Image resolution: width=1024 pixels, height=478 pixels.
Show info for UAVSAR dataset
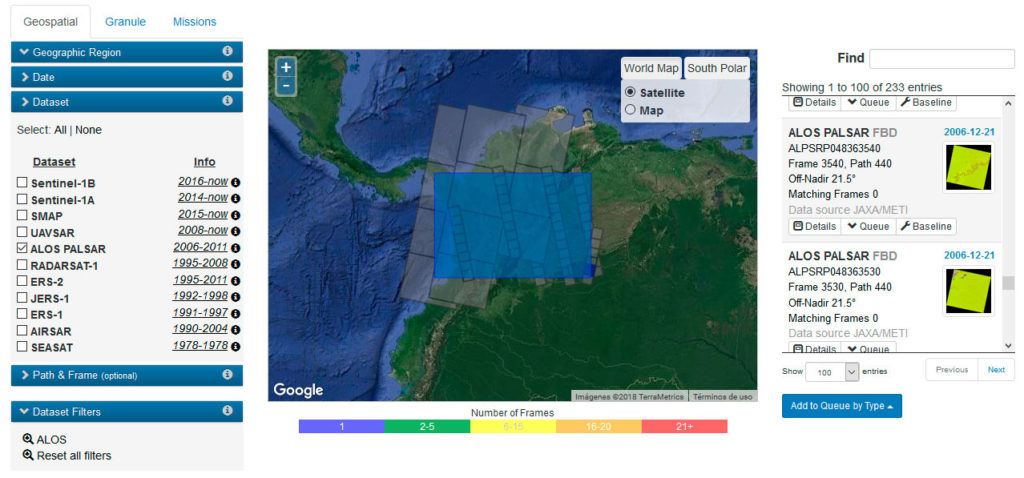[x=236, y=231]
